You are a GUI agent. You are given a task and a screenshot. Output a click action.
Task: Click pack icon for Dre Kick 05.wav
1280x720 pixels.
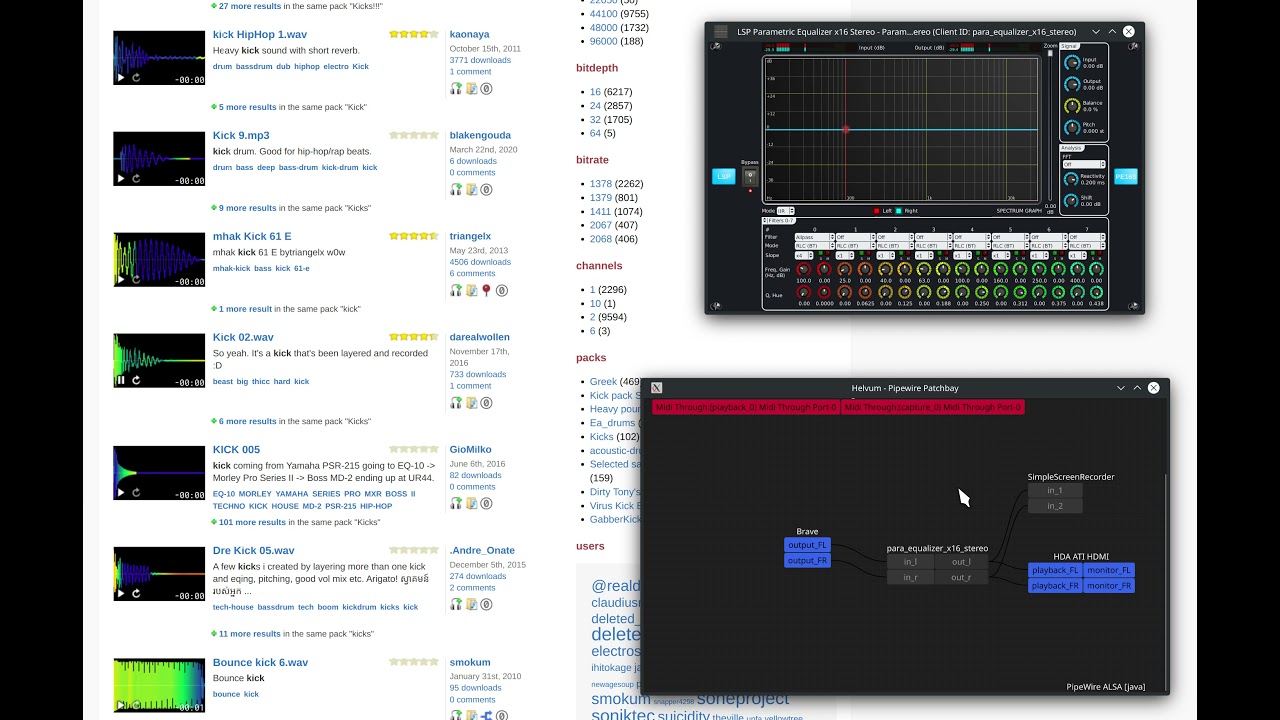[x=471, y=604]
